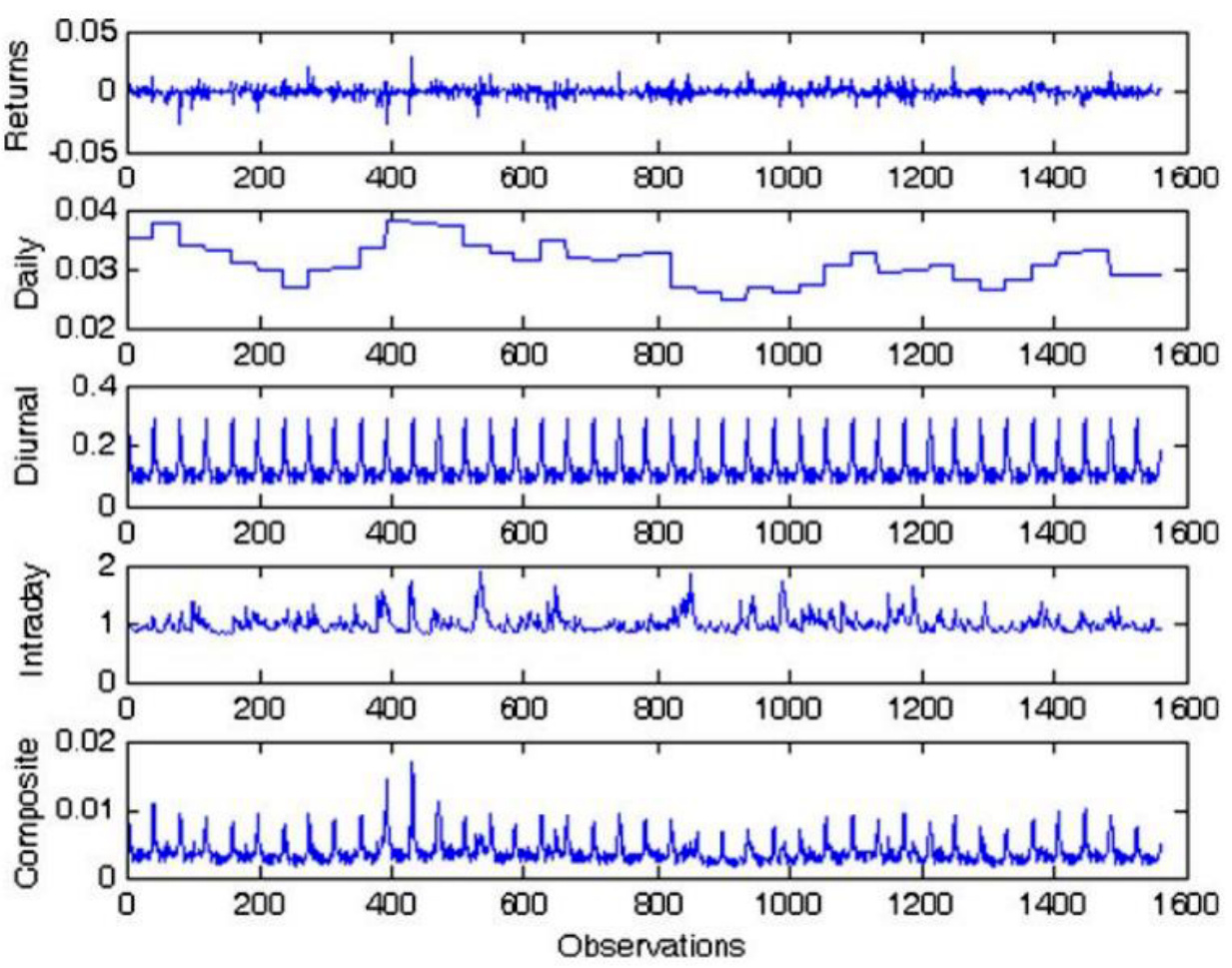Select the "Diurnal" y-axis label
Image resolution: width=1232 pixels, height=968 pixels.
27,437
